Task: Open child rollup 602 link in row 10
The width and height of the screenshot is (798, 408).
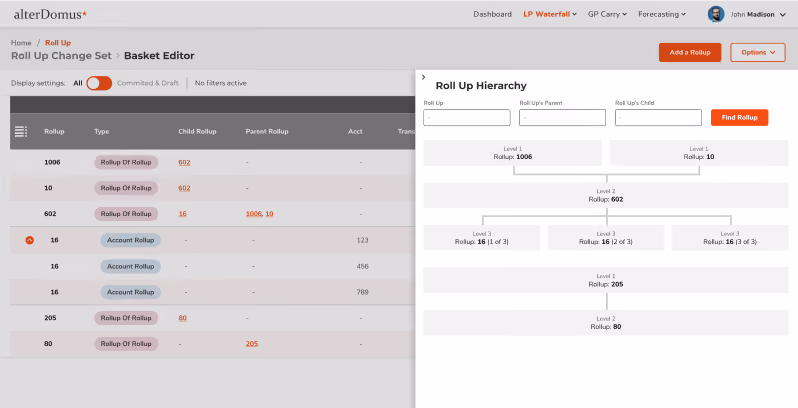Action: click(x=184, y=188)
